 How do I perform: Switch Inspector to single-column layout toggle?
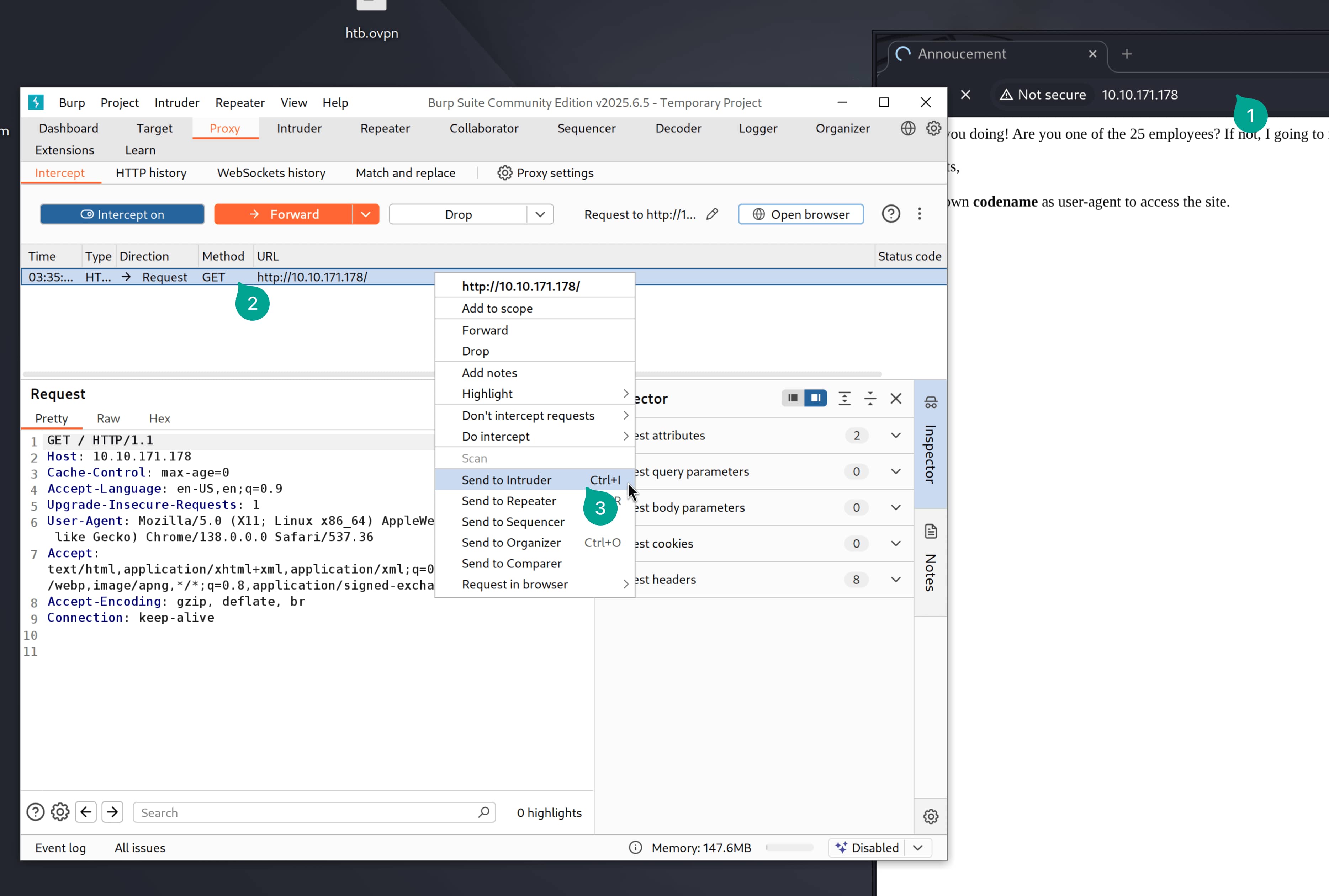pyautogui.click(x=792, y=398)
